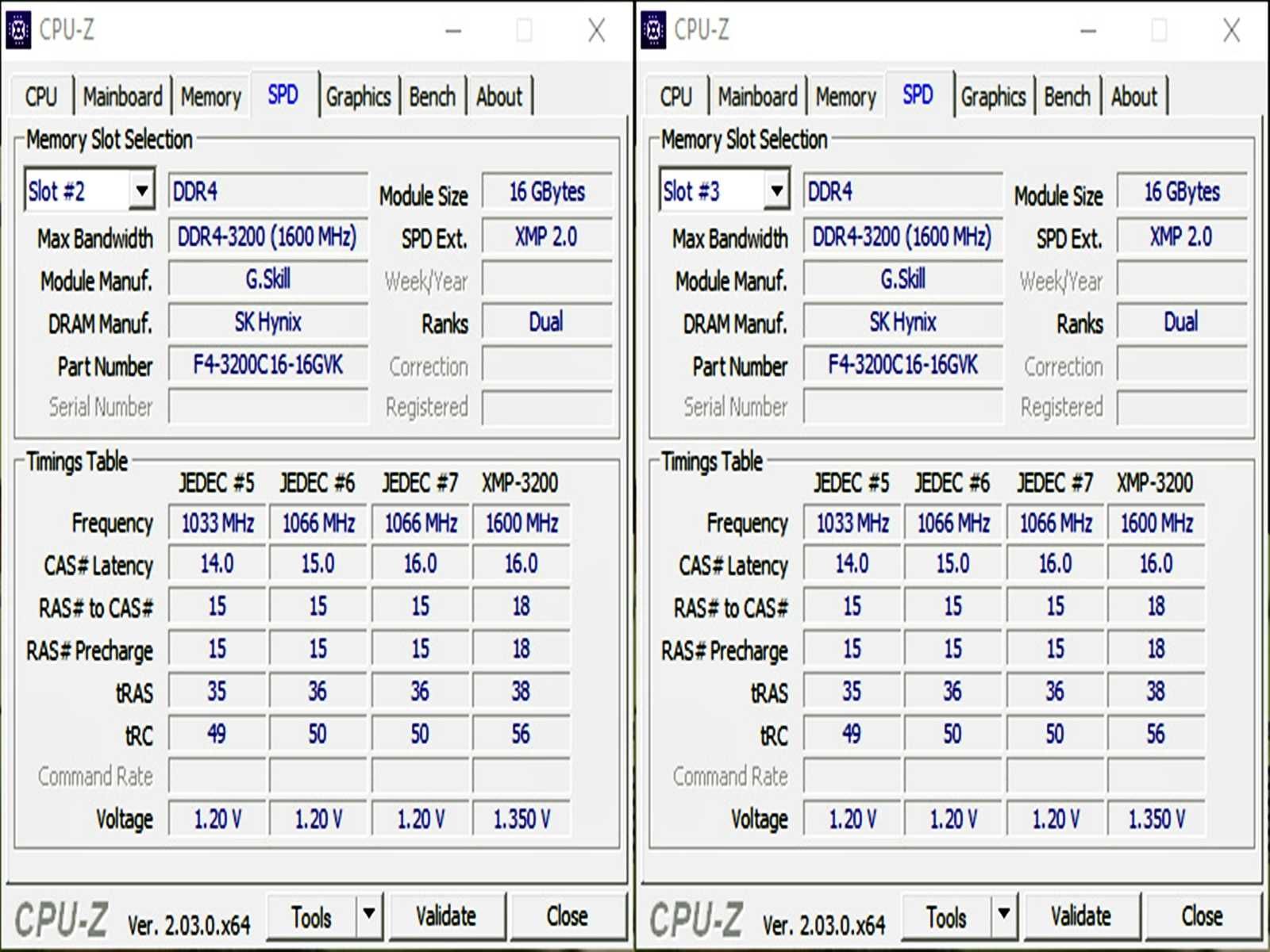Click JEDEC #6 CAS latency 15.0 in left window
Viewport: 1270px width, 952px height.
coord(317,564)
